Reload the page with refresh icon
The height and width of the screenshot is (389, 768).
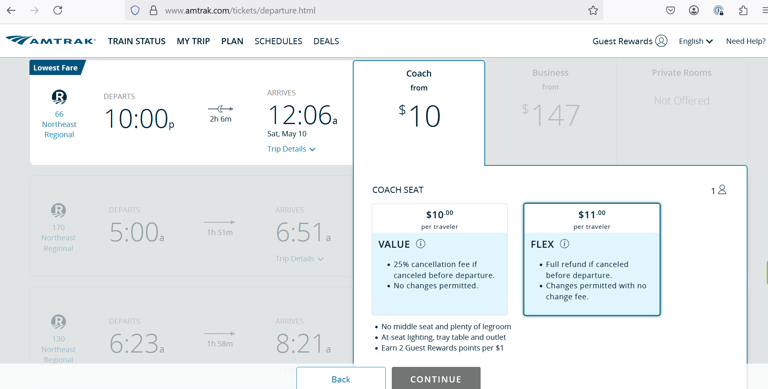[x=58, y=10]
